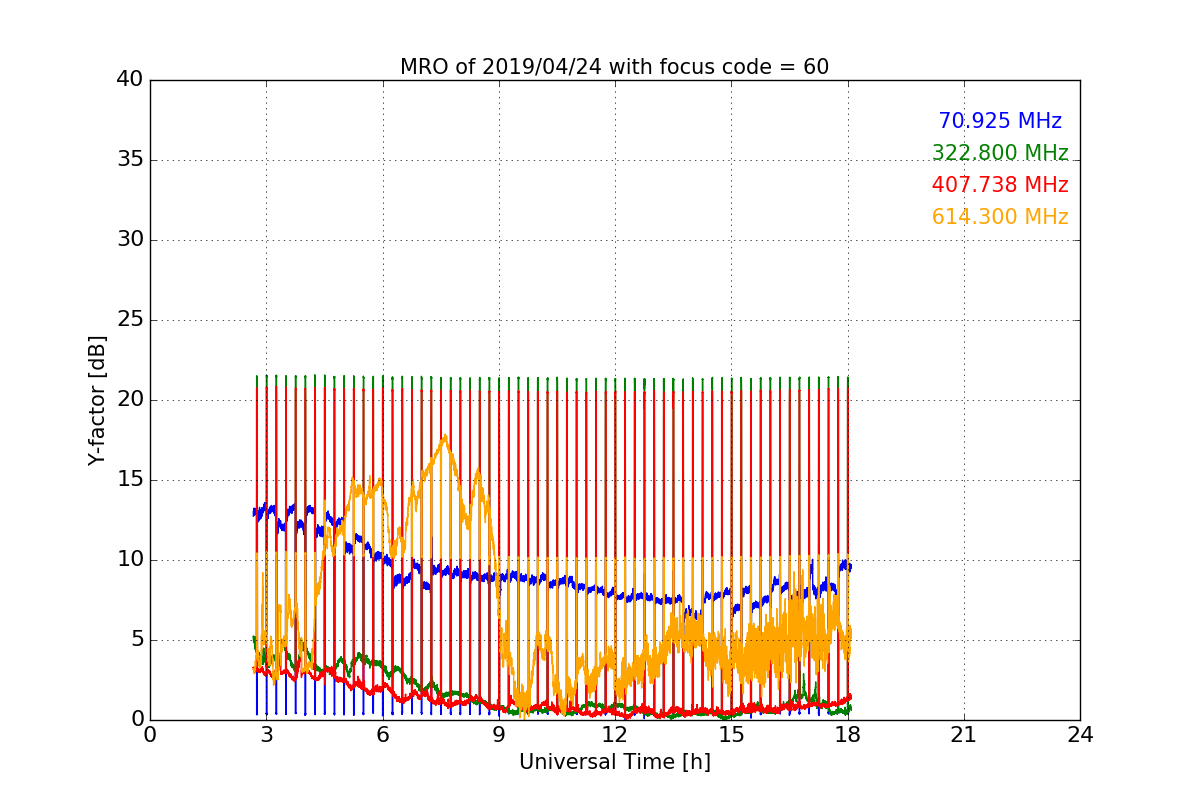Viewport: 1200px width, 800px height.
Task: Select the 407.738 MHz legend label
Action: coord(1000,185)
